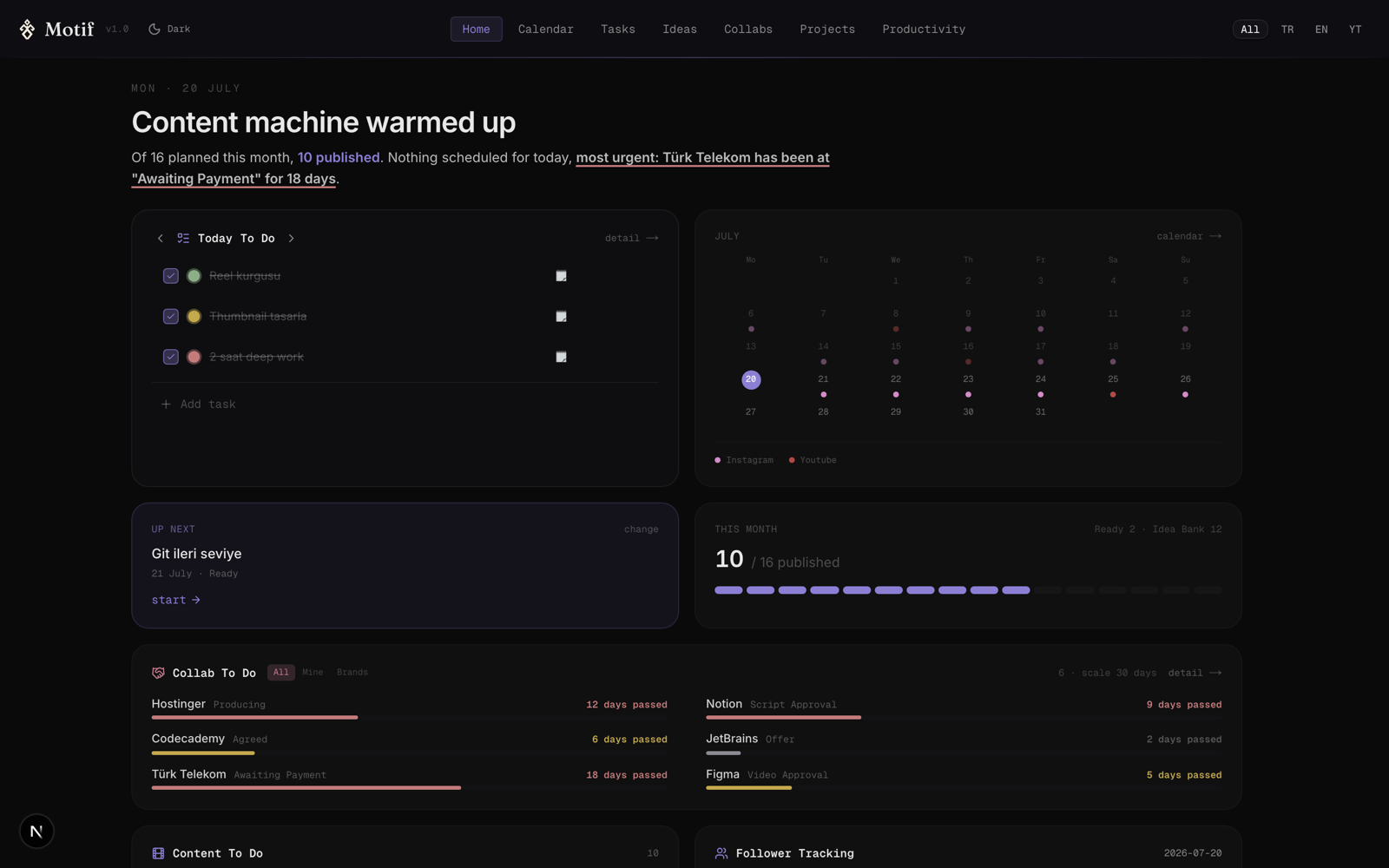Open the Next.js dev tools badge

pos(36,832)
